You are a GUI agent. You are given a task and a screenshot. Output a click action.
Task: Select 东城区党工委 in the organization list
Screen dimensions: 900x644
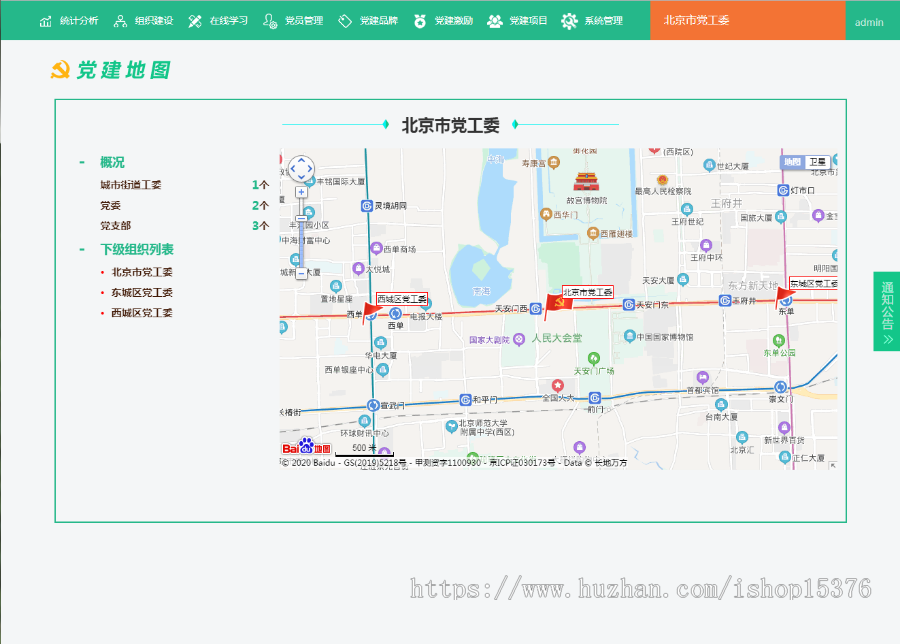click(142, 293)
